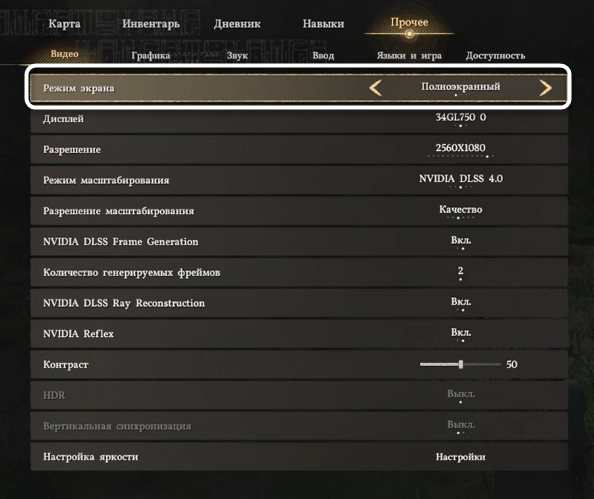
Task: Open the Дневник tab
Action: click(x=237, y=23)
